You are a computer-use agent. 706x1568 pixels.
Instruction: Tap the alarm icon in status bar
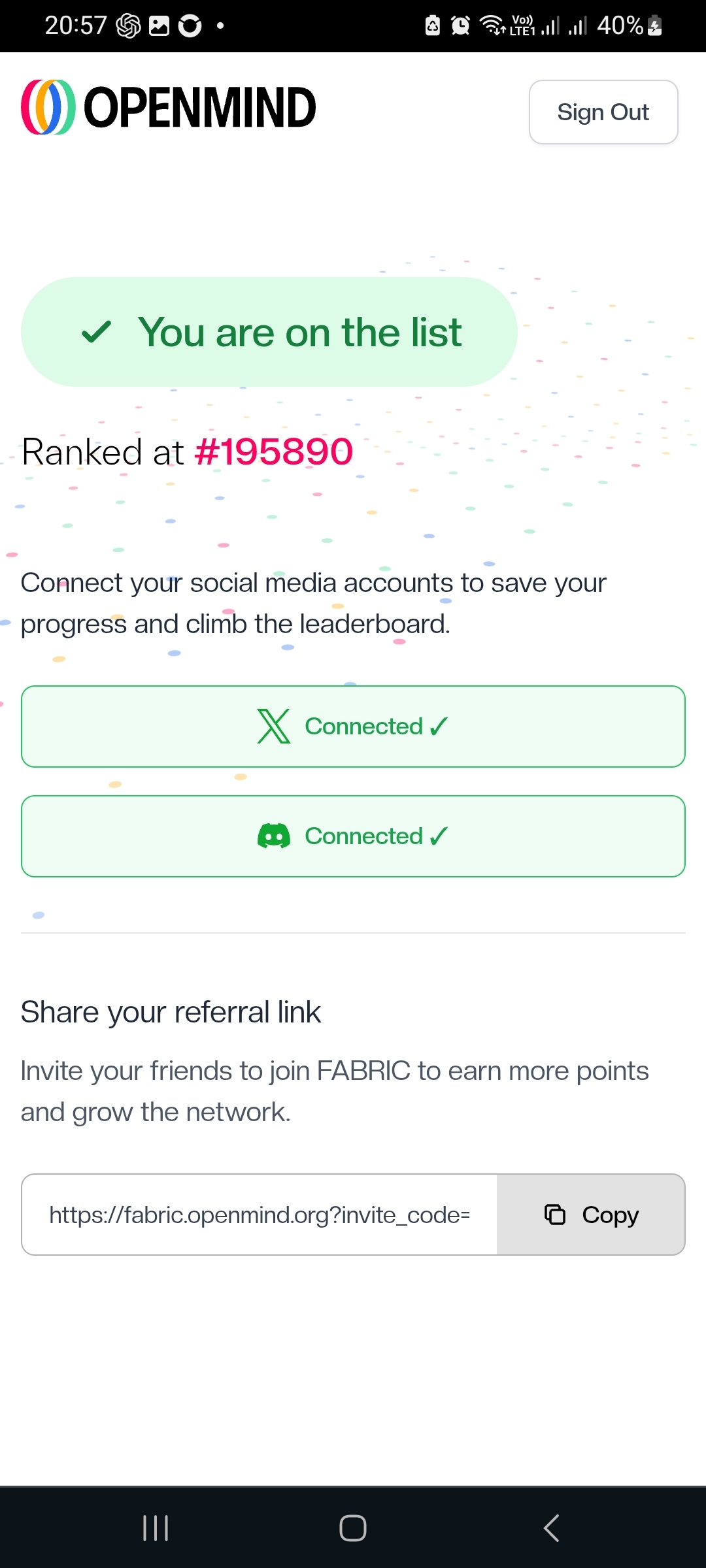click(460, 26)
